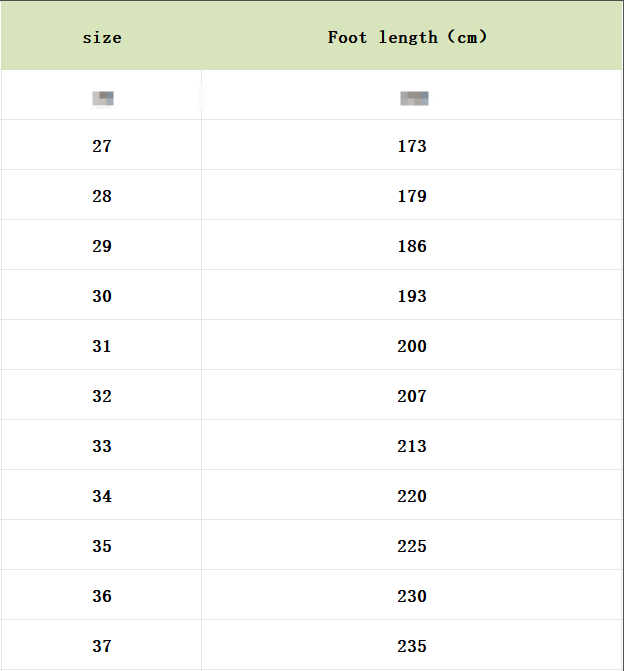624x671 pixels.
Task: Select the size 31 cell
Action: pyautogui.click(x=102, y=346)
